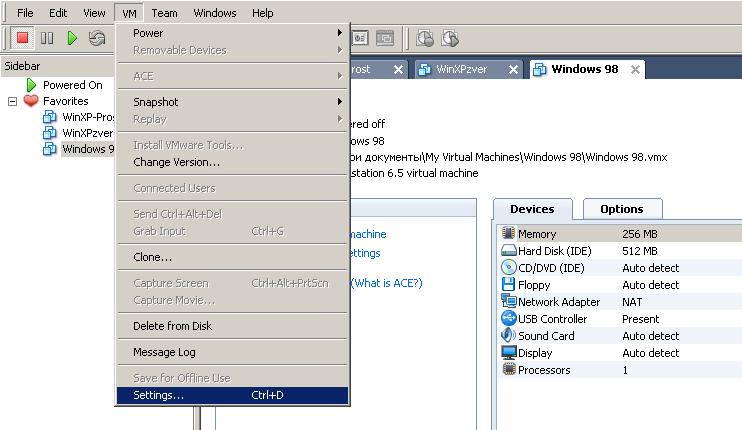Image resolution: width=742 pixels, height=430 pixels.
Task: Click the Suspend (pause) toolbar button
Action: (x=47, y=38)
